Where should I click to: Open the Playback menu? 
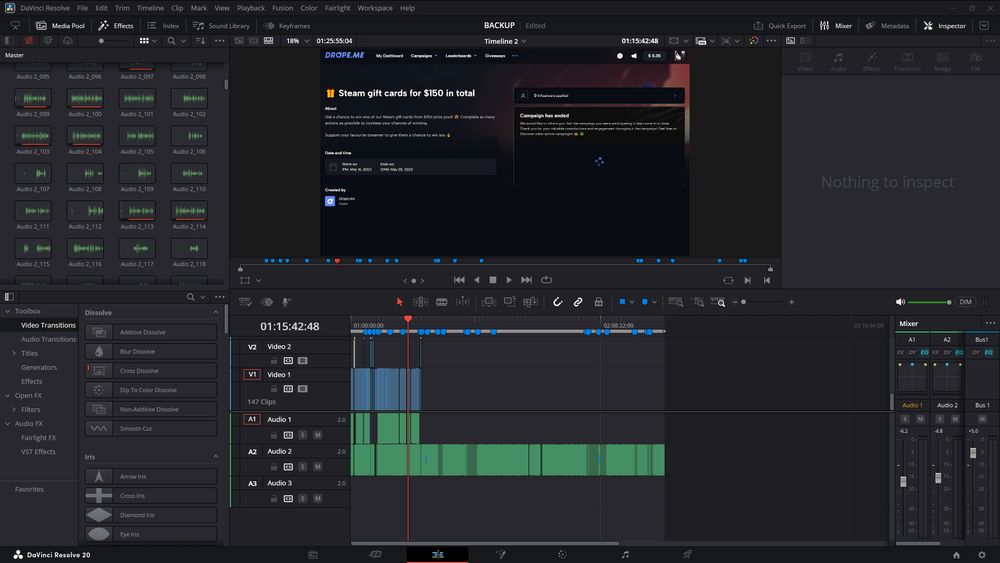251,8
